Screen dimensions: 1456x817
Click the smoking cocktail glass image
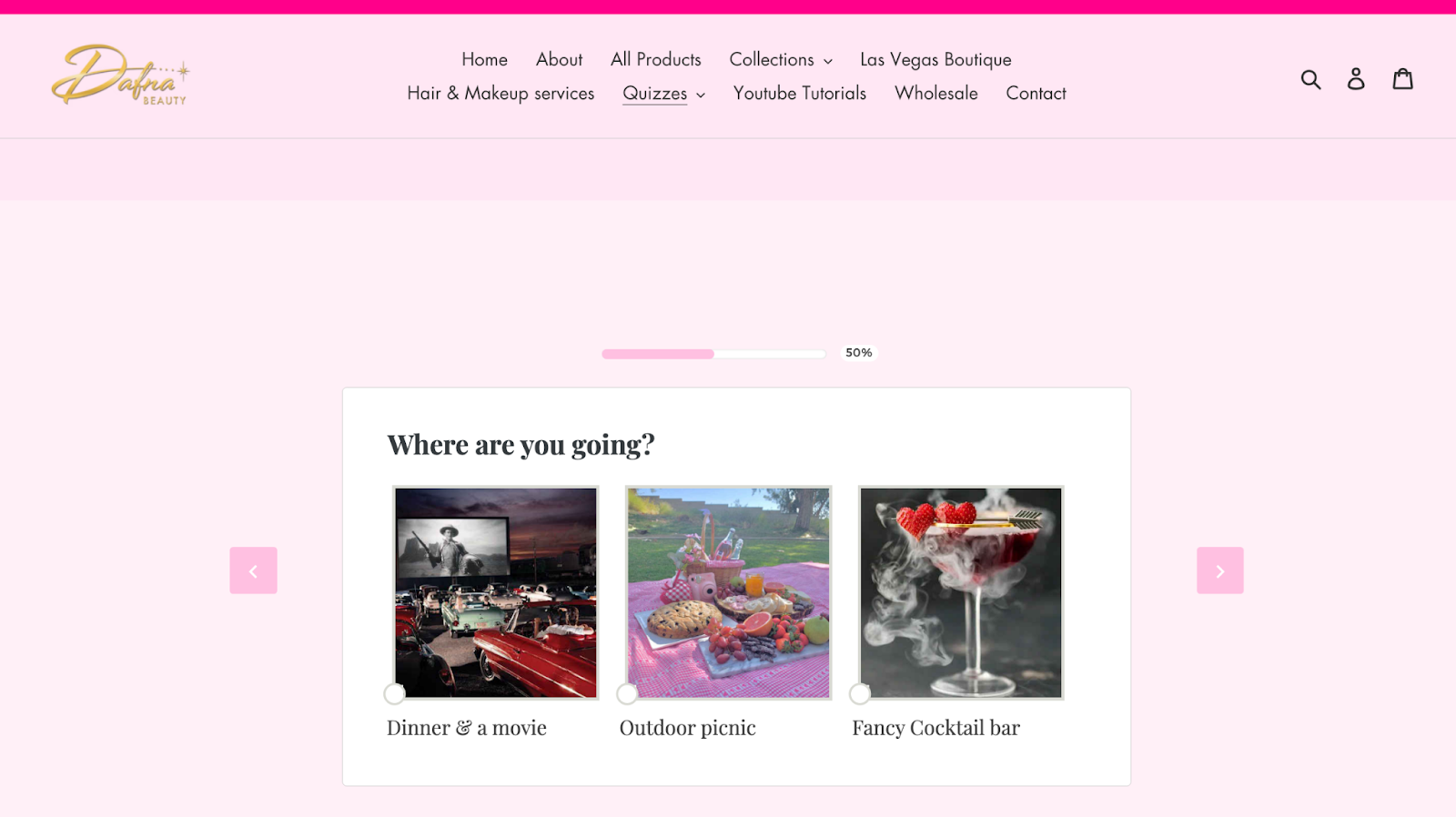[961, 592]
